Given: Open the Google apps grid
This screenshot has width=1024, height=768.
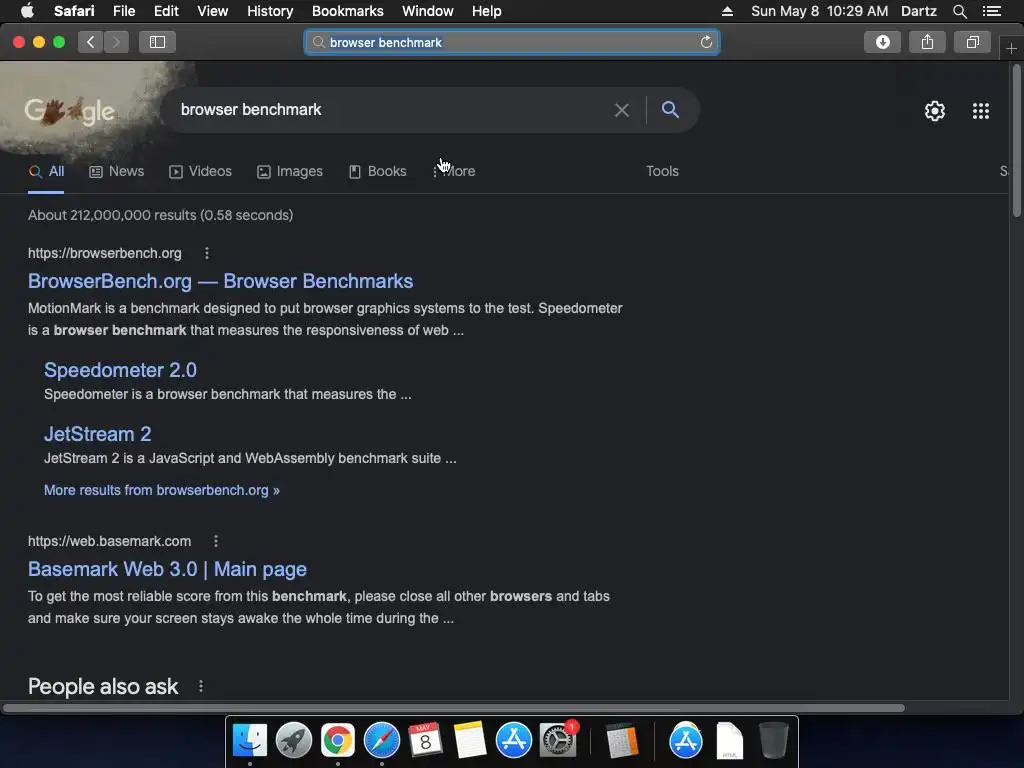Looking at the screenshot, I should tap(981, 111).
